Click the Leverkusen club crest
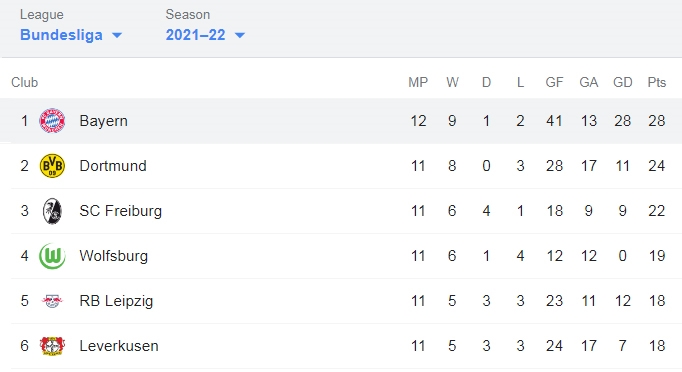This screenshot has width=682, height=372. click(x=52, y=346)
